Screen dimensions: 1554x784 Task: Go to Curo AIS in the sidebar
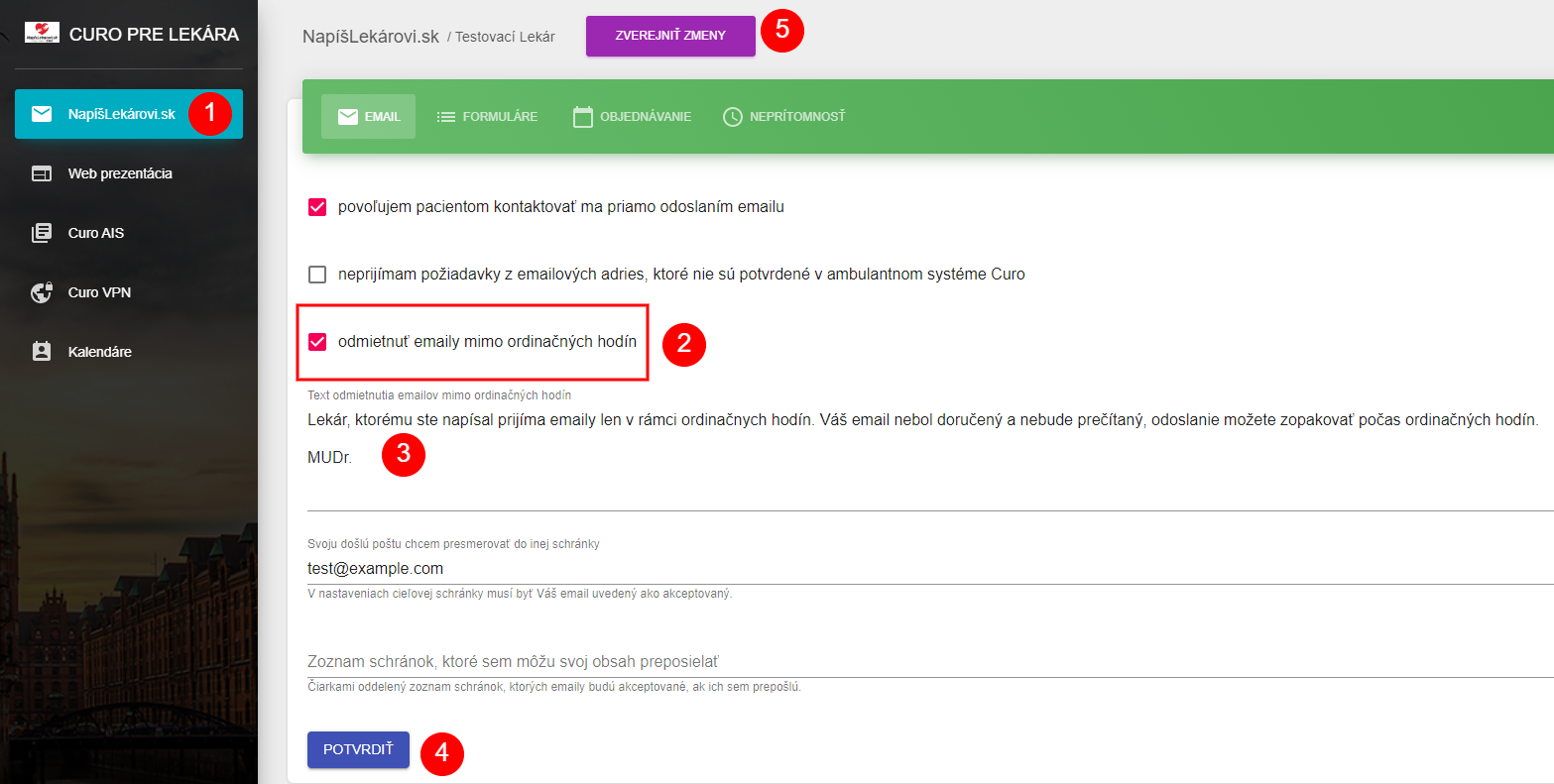pyautogui.click(x=129, y=233)
